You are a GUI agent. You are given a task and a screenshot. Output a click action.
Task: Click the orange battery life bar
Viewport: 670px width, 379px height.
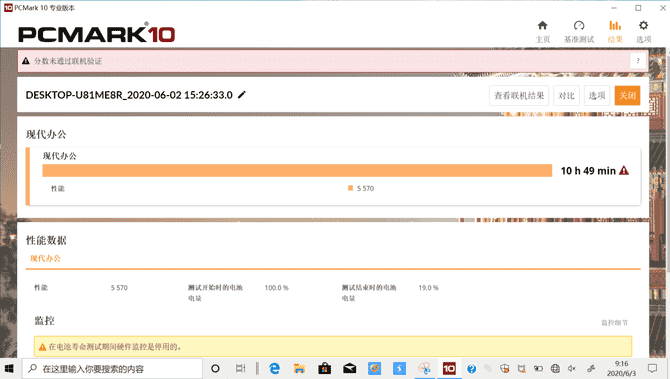pos(297,170)
